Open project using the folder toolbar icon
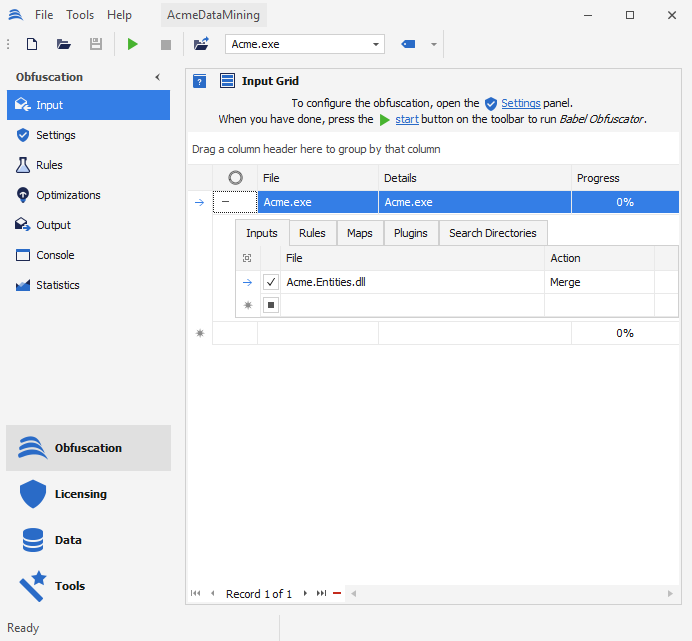The image size is (692, 641). tap(64, 44)
